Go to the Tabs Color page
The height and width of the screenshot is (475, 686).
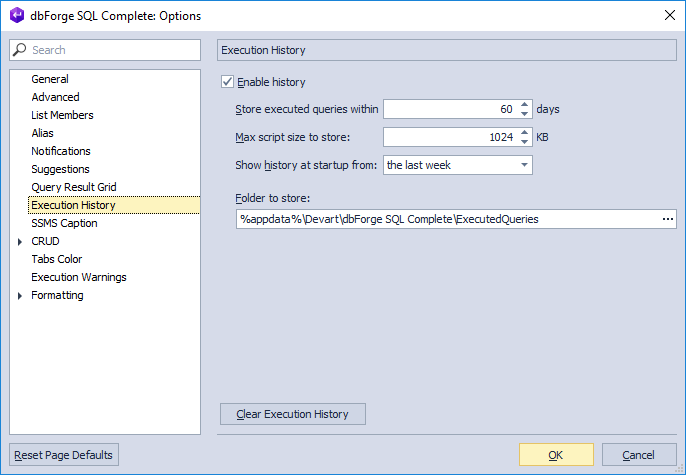coord(57,259)
